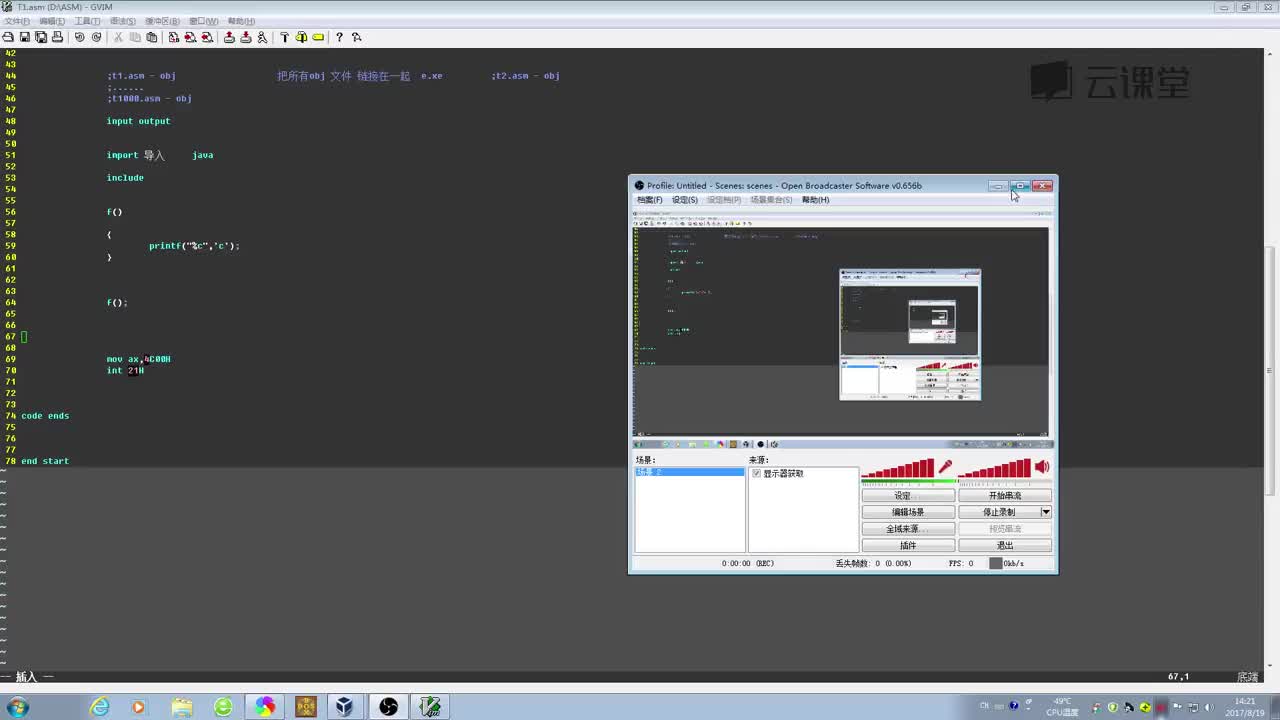
Task: Switch to OBS via its taskbar icon
Action: (x=388, y=707)
